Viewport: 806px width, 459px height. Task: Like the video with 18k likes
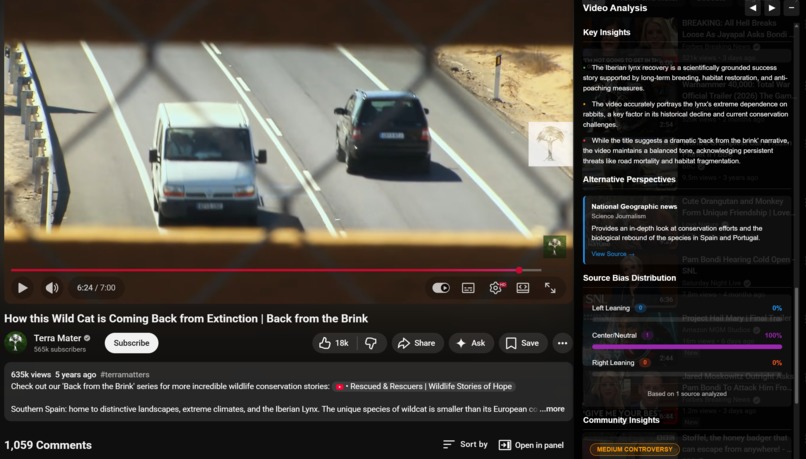tap(334, 343)
